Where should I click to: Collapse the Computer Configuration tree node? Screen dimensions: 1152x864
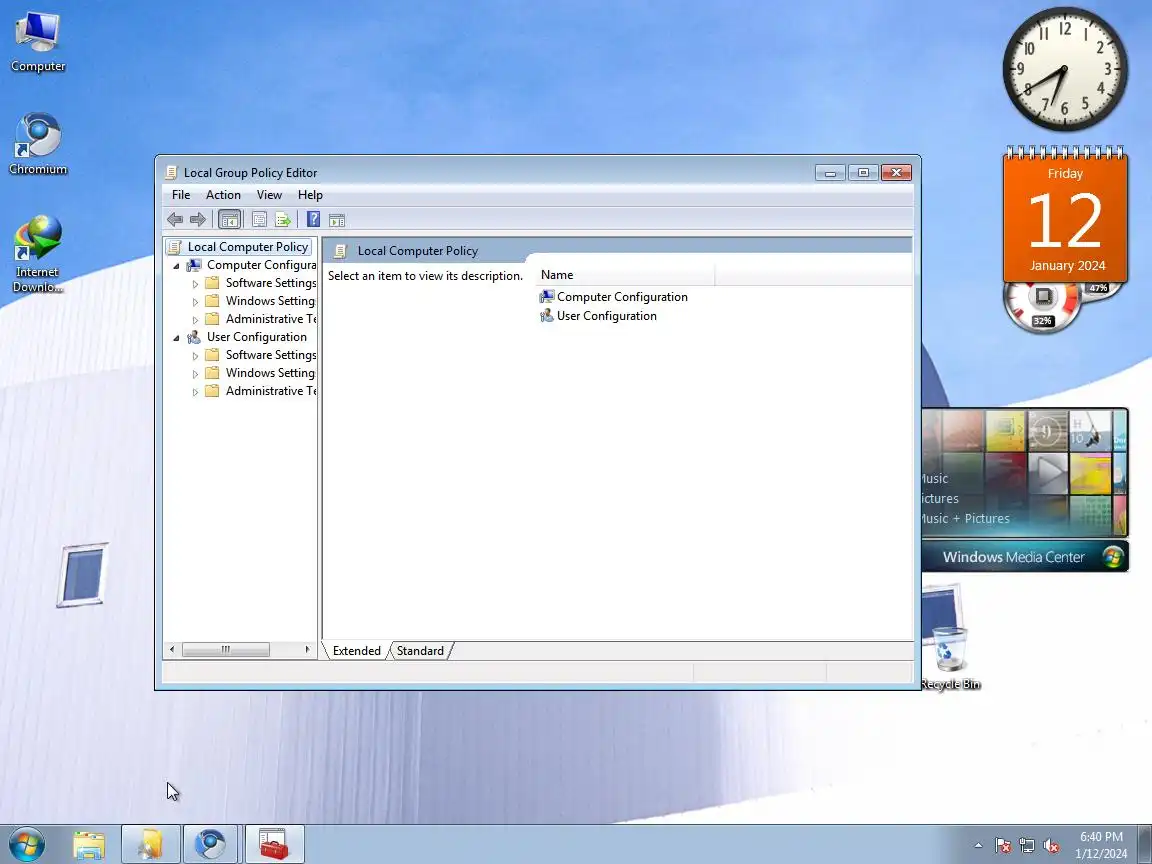pyautogui.click(x=176, y=266)
